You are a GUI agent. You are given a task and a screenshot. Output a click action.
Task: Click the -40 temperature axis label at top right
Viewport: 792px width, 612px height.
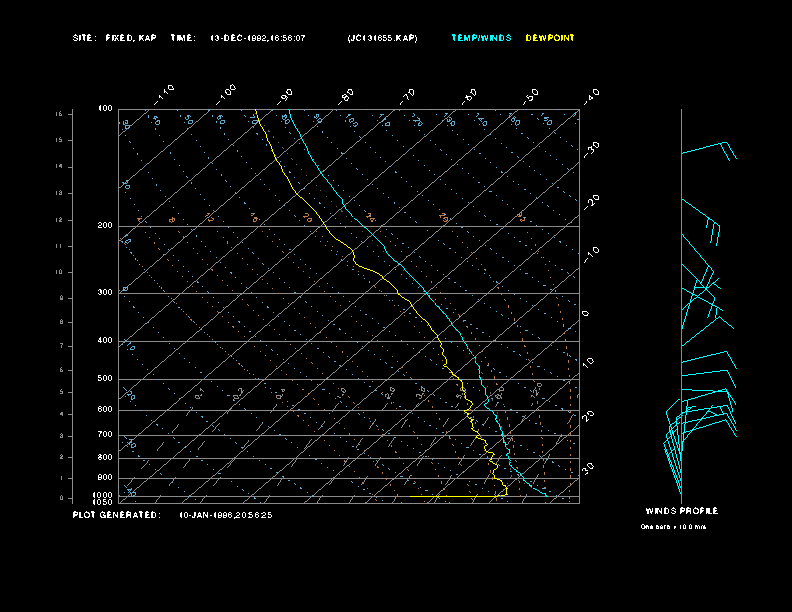591,94
